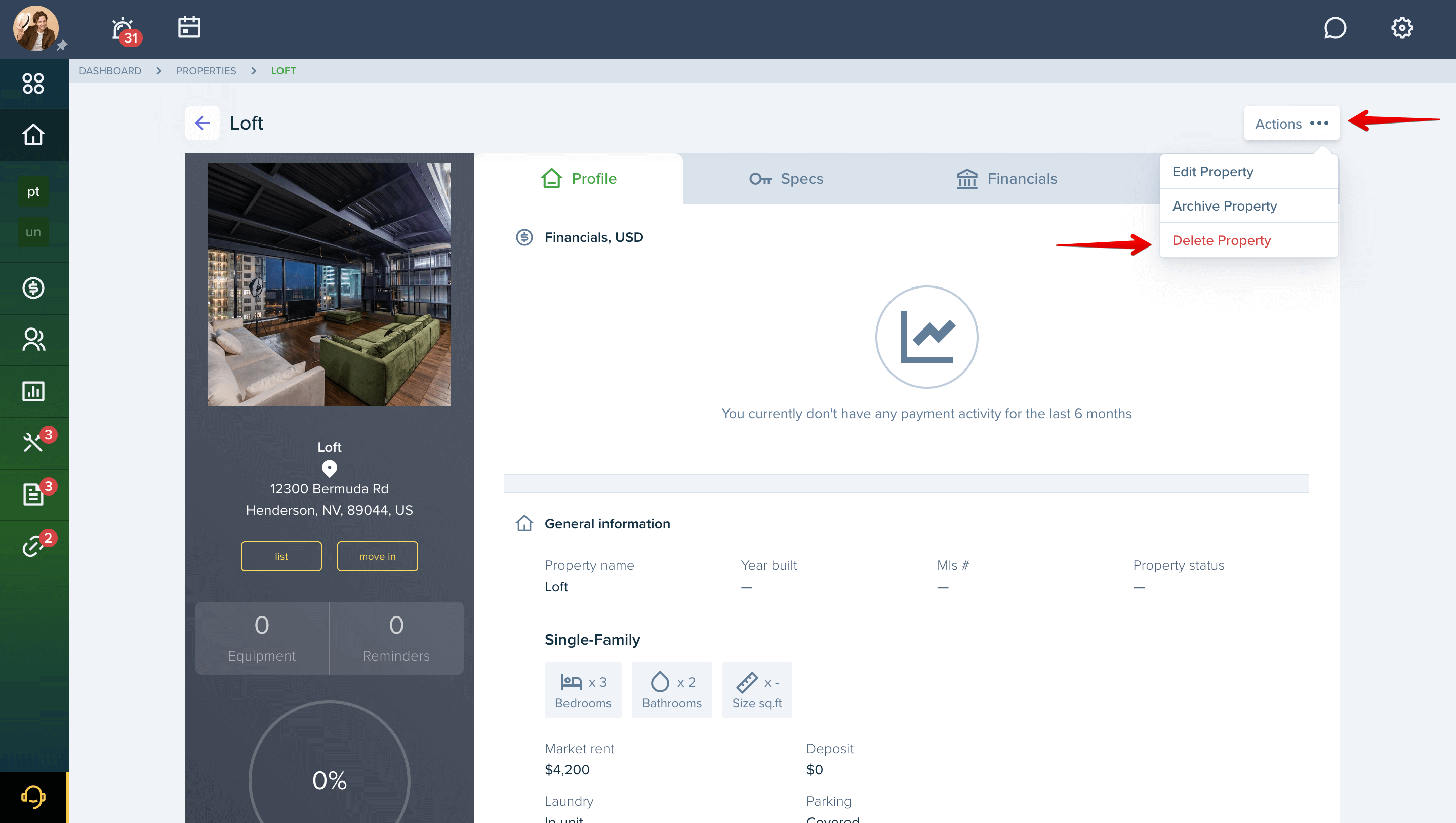The image size is (1456, 823).
Task: Choose Edit Property from Actions menu
Action: (1248, 171)
